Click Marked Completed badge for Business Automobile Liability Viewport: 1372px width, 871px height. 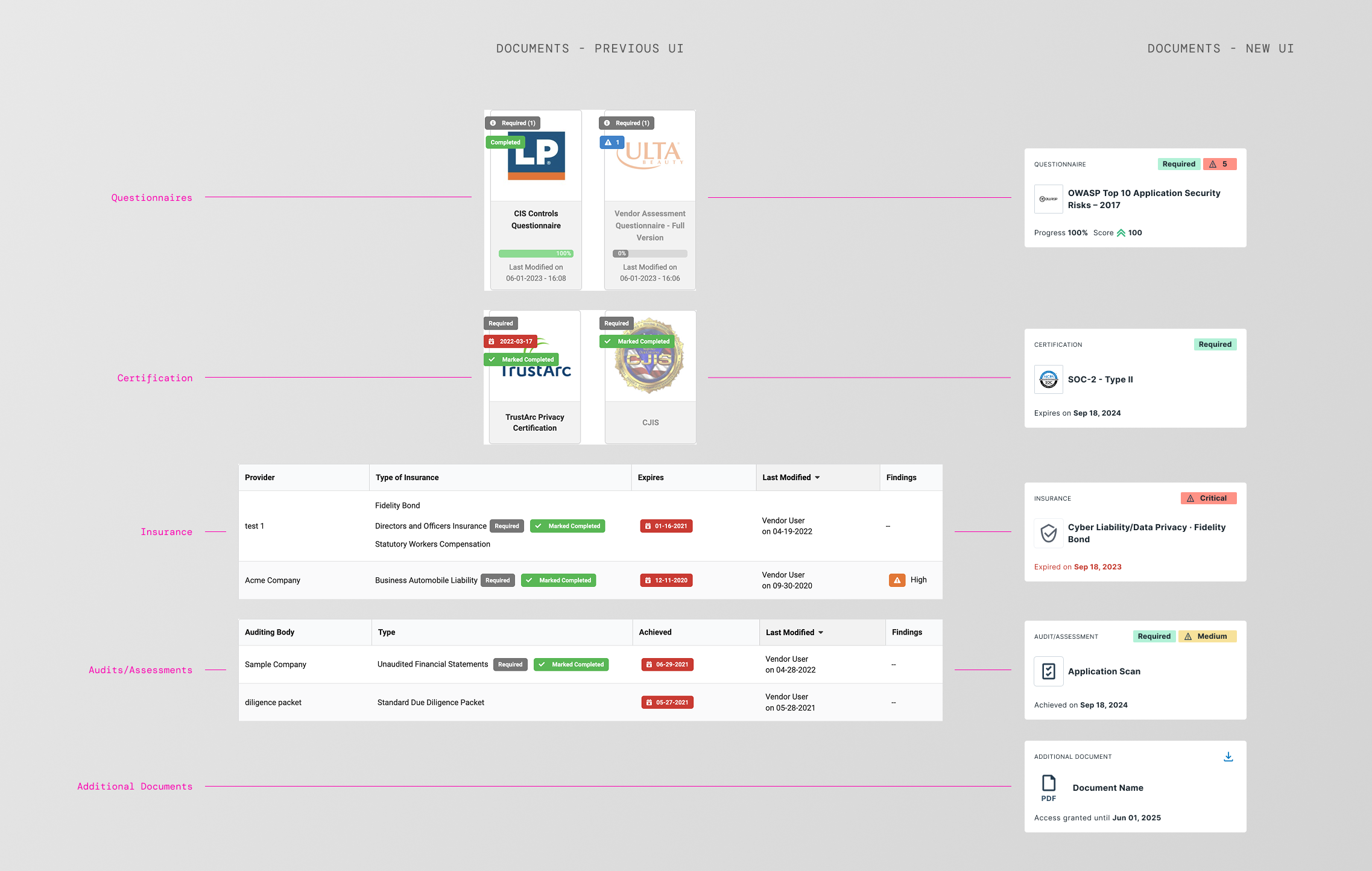[x=558, y=580]
